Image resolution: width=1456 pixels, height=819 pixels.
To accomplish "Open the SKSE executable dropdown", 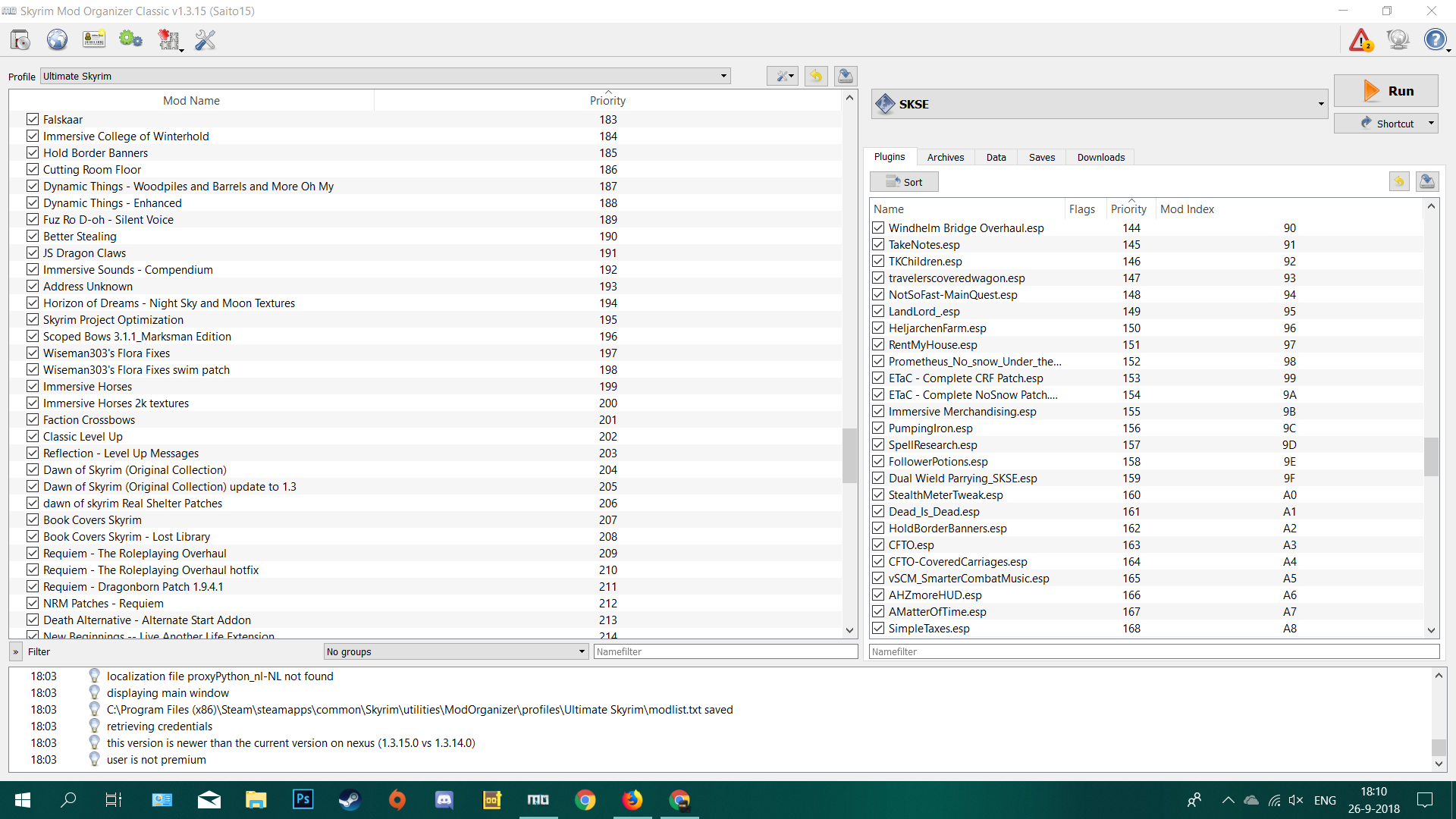I will point(1100,104).
